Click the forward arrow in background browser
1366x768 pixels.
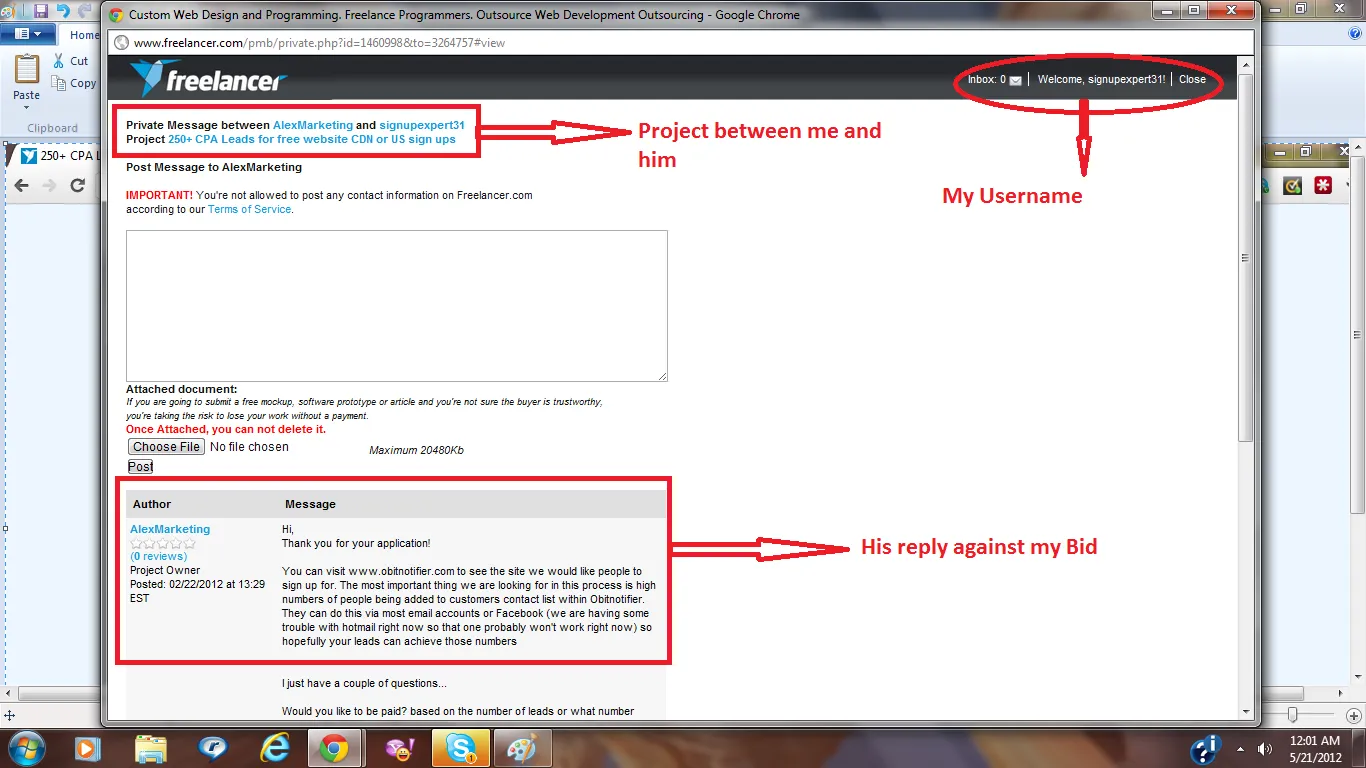tap(49, 185)
